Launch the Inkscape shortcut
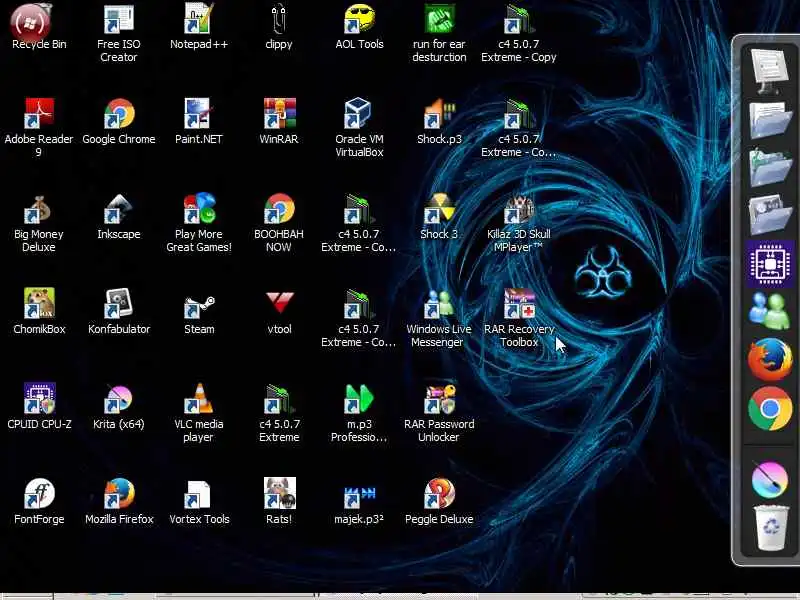This screenshot has height=600, width=800. (x=119, y=209)
